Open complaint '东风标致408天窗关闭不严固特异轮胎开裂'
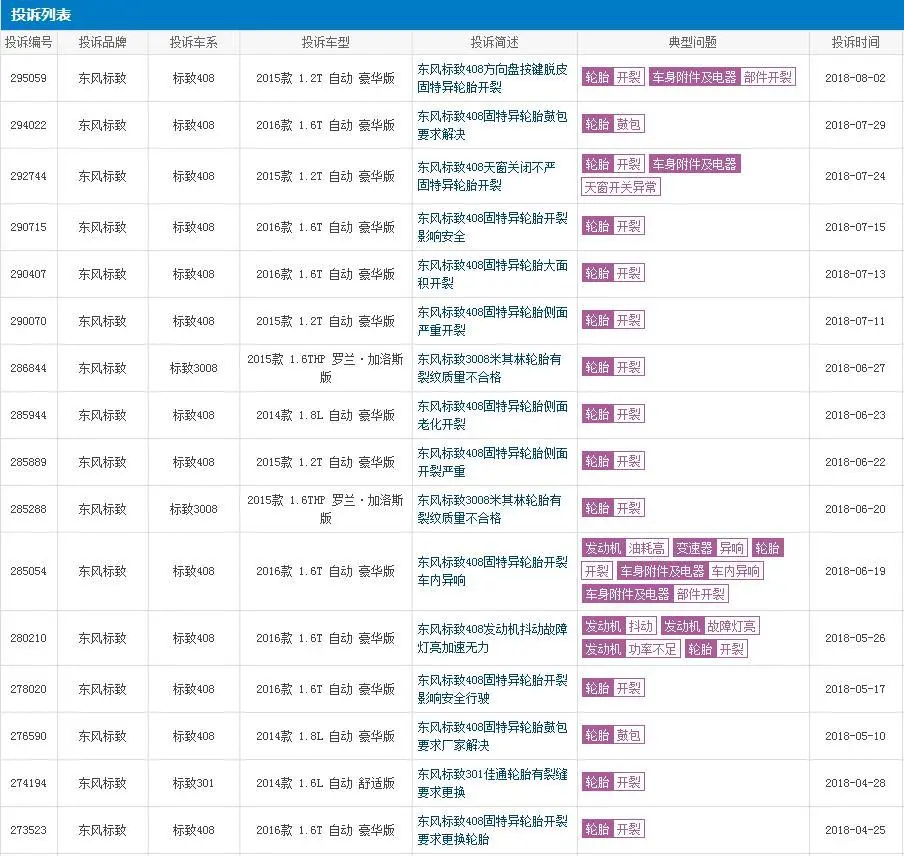 click(x=487, y=176)
